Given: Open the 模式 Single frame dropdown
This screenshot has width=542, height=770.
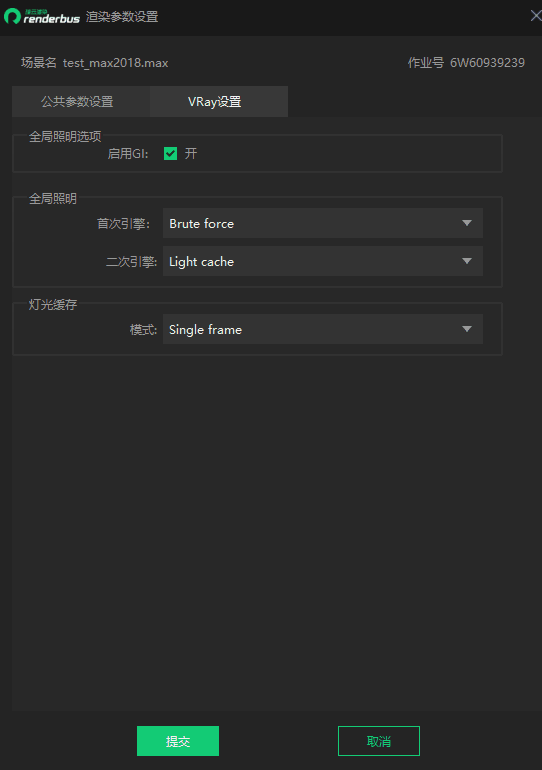Looking at the screenshot, I should (x=323, y=329).
